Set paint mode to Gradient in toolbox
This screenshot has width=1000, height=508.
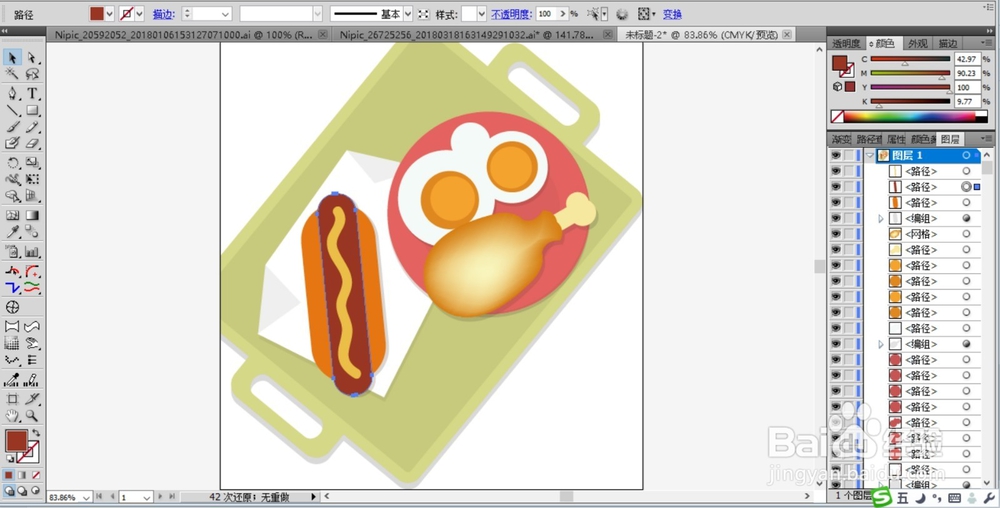[22, 475]
